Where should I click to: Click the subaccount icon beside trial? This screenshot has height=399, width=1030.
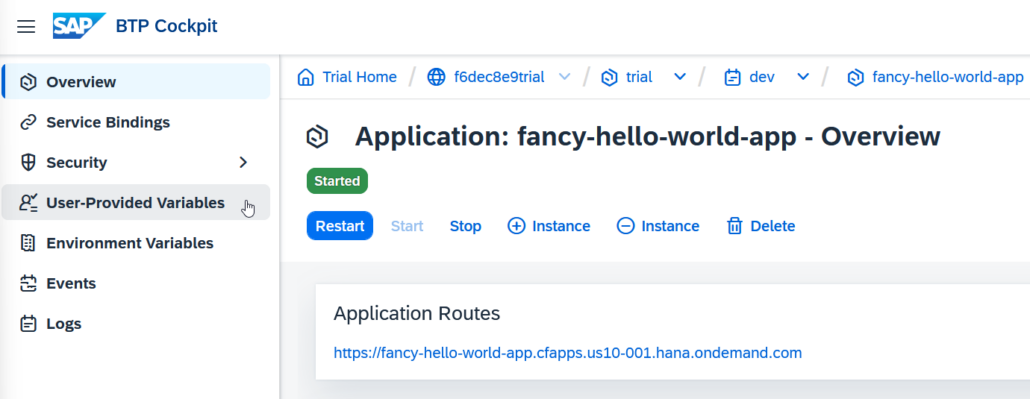click(610, 78)
